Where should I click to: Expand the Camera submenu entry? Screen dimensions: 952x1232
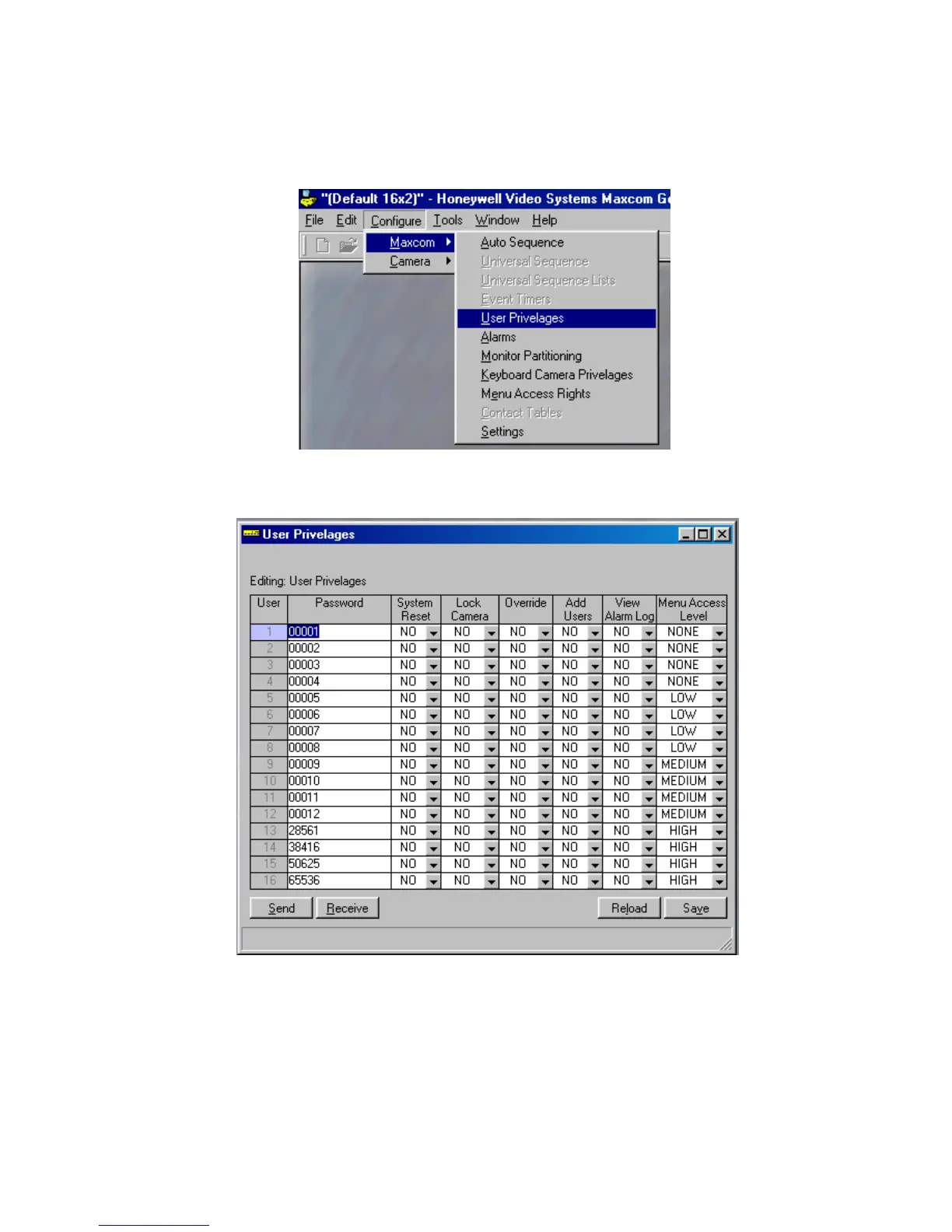[410, 261]
